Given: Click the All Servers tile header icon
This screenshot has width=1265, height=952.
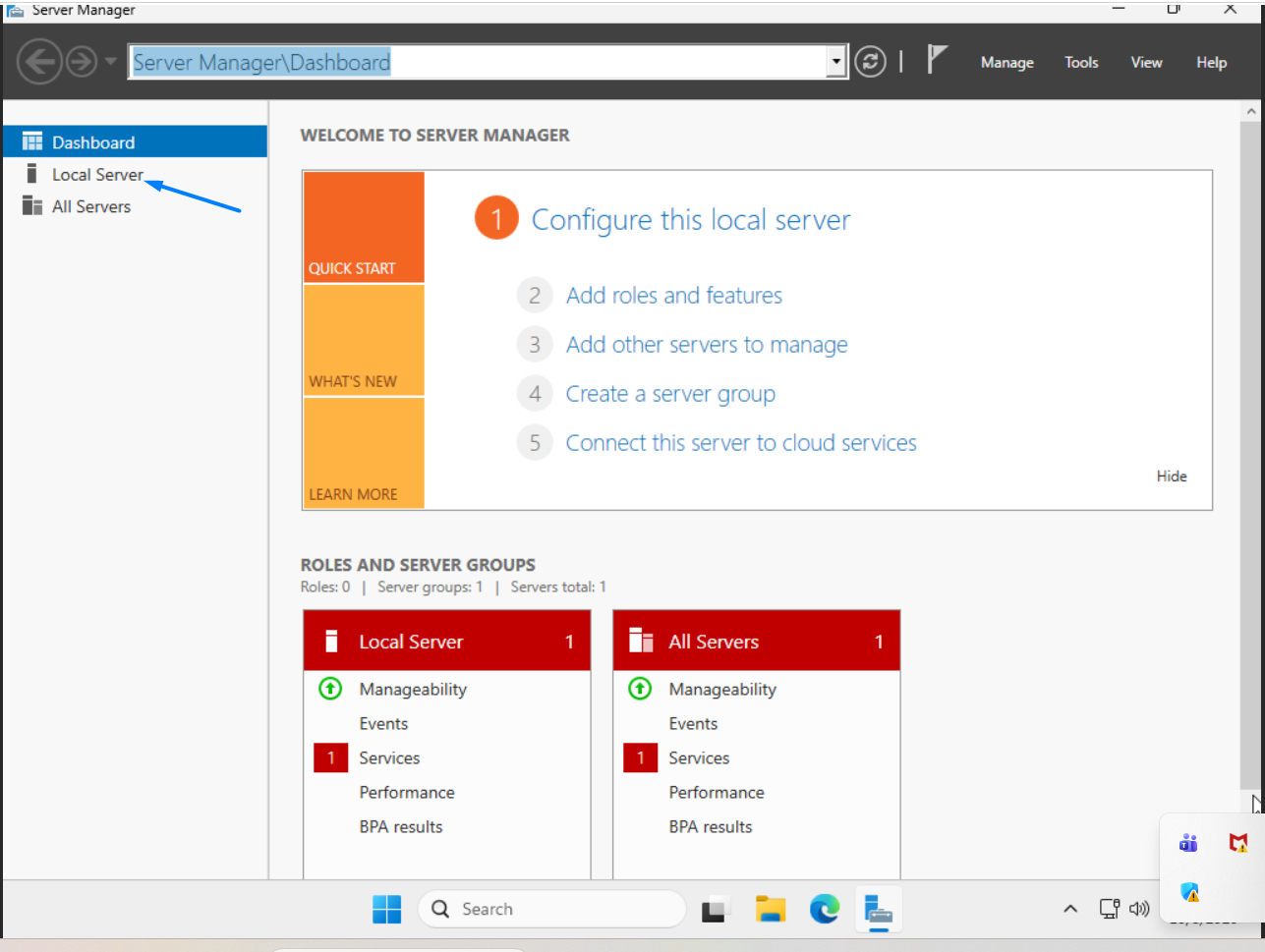Looking at the screenshot, I should point(641,641).
